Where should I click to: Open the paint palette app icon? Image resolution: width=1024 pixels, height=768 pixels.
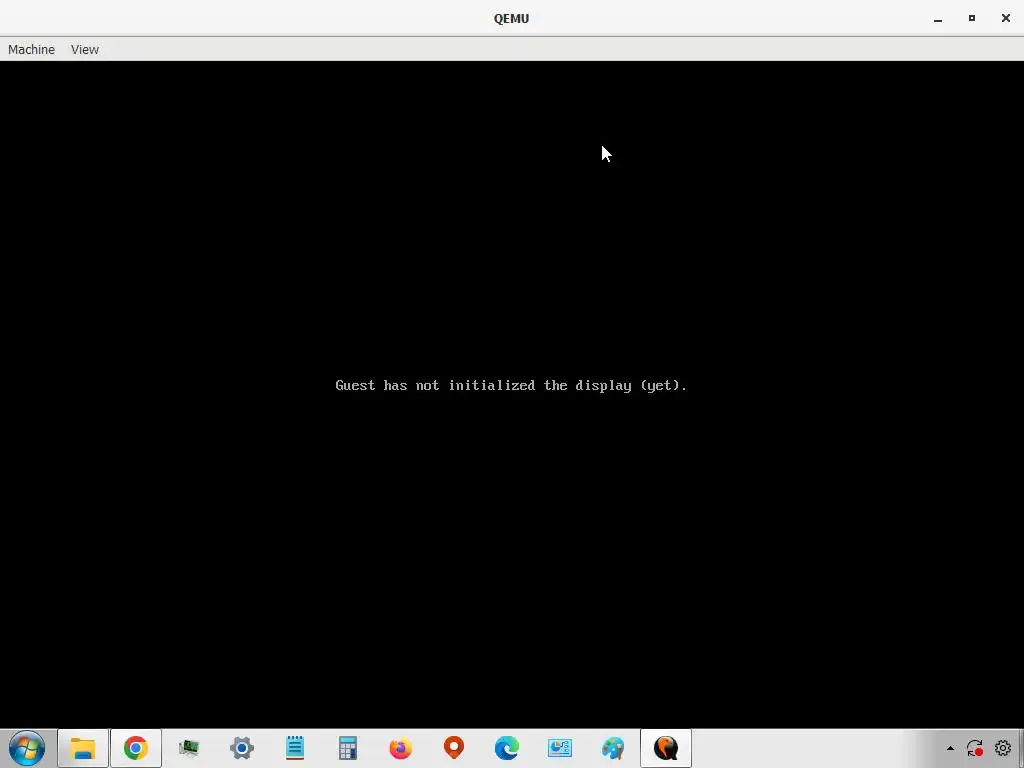tap(613, 748)
